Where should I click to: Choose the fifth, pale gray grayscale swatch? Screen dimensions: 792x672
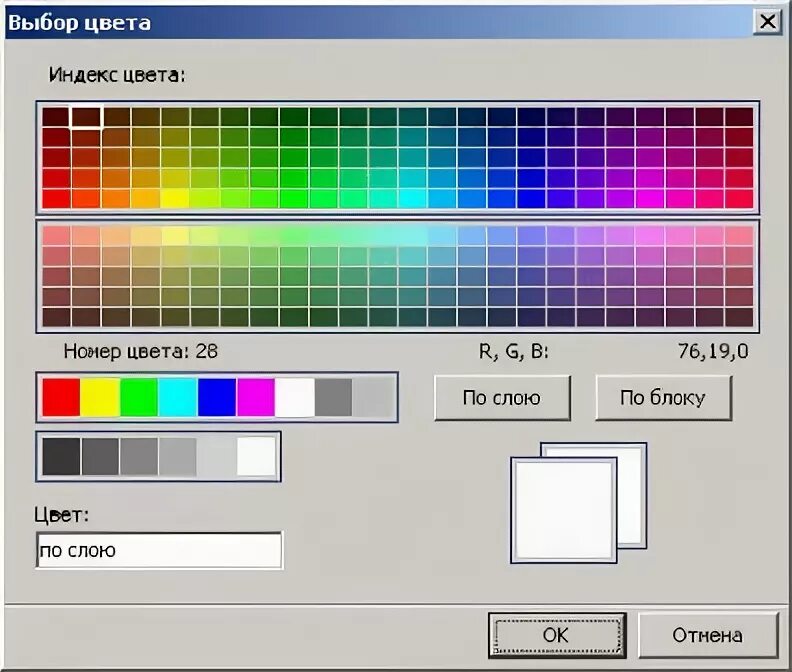click(217, 457)
